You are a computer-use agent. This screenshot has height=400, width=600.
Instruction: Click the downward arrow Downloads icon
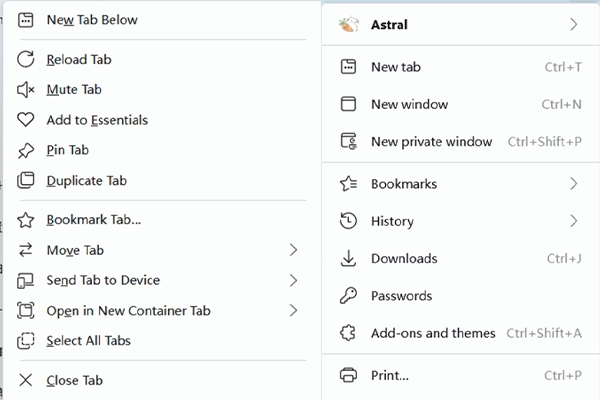coord(348,258)
